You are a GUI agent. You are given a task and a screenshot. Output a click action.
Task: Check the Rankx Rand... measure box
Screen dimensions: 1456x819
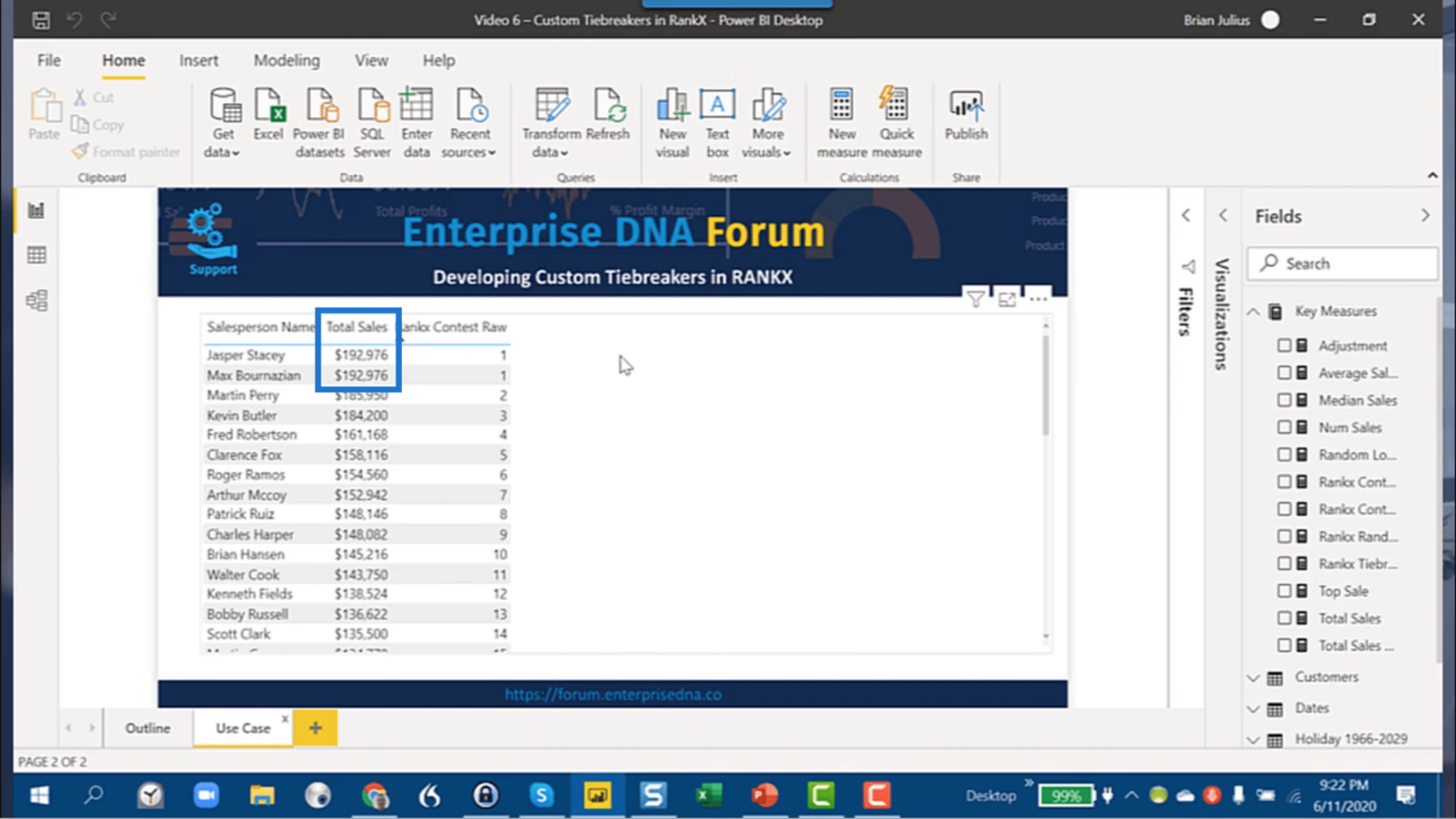pos(1284,536)
